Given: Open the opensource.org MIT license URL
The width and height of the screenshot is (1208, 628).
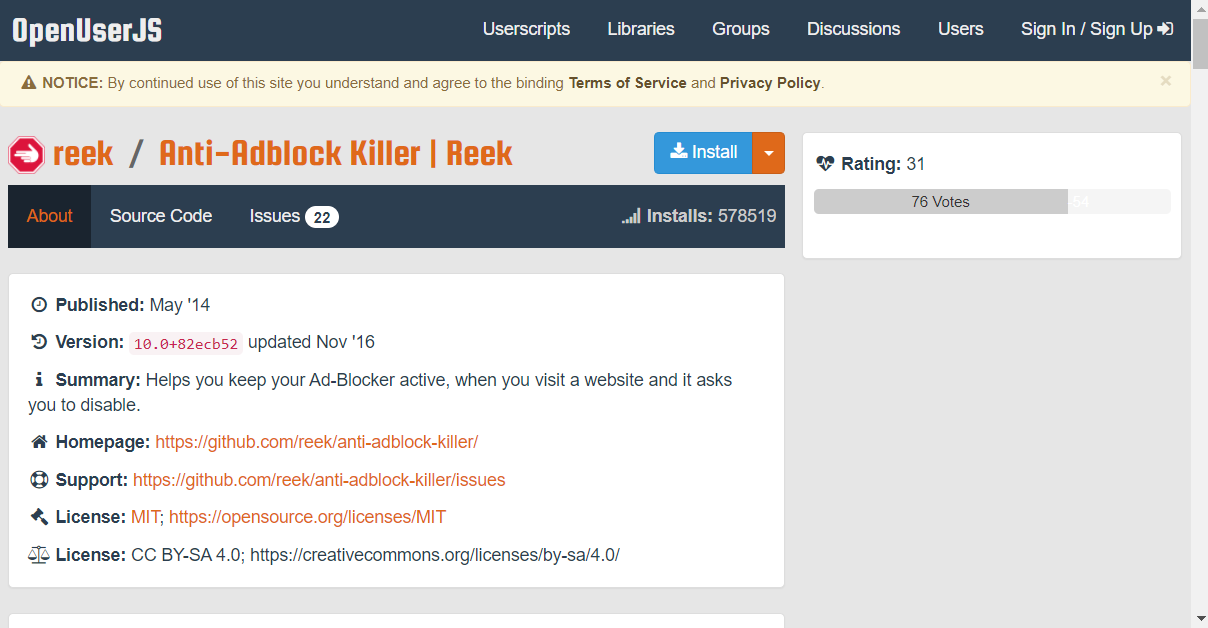Looking at the screenshot, I should (308, 517).
